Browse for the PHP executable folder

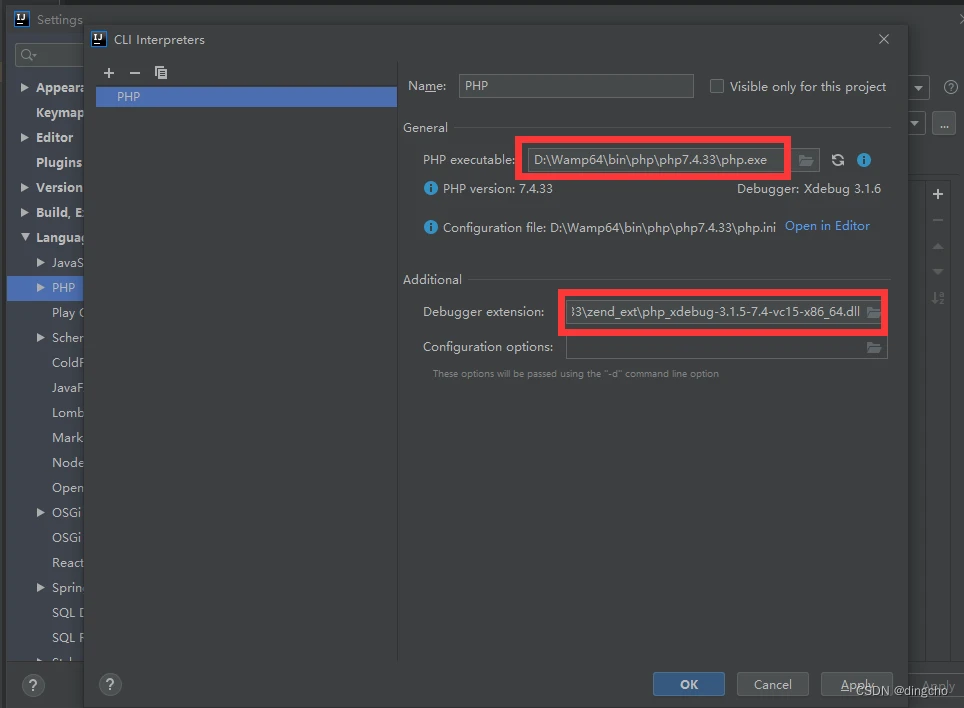[805, 160]
